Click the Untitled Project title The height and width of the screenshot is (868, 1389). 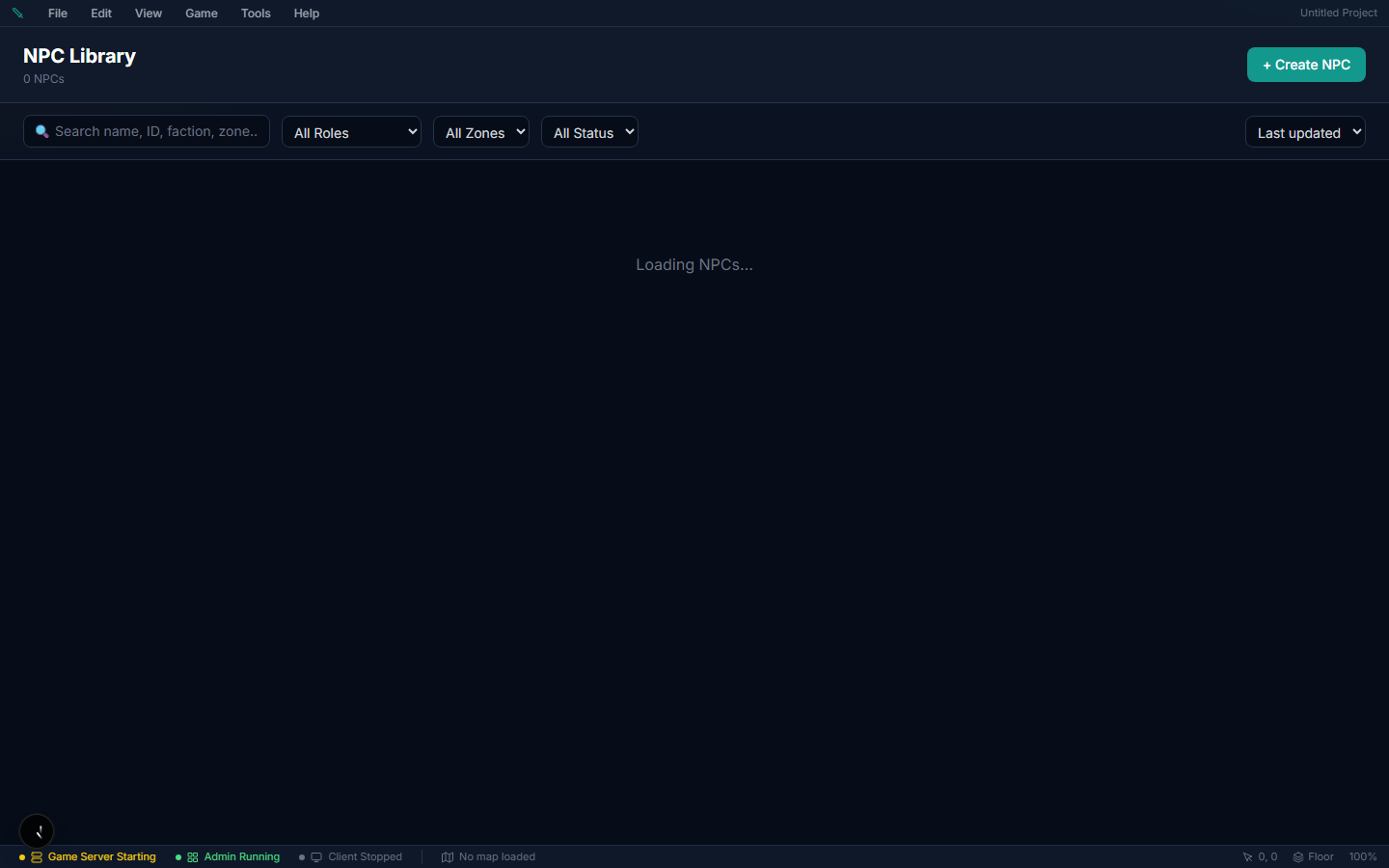point(1338,13)
